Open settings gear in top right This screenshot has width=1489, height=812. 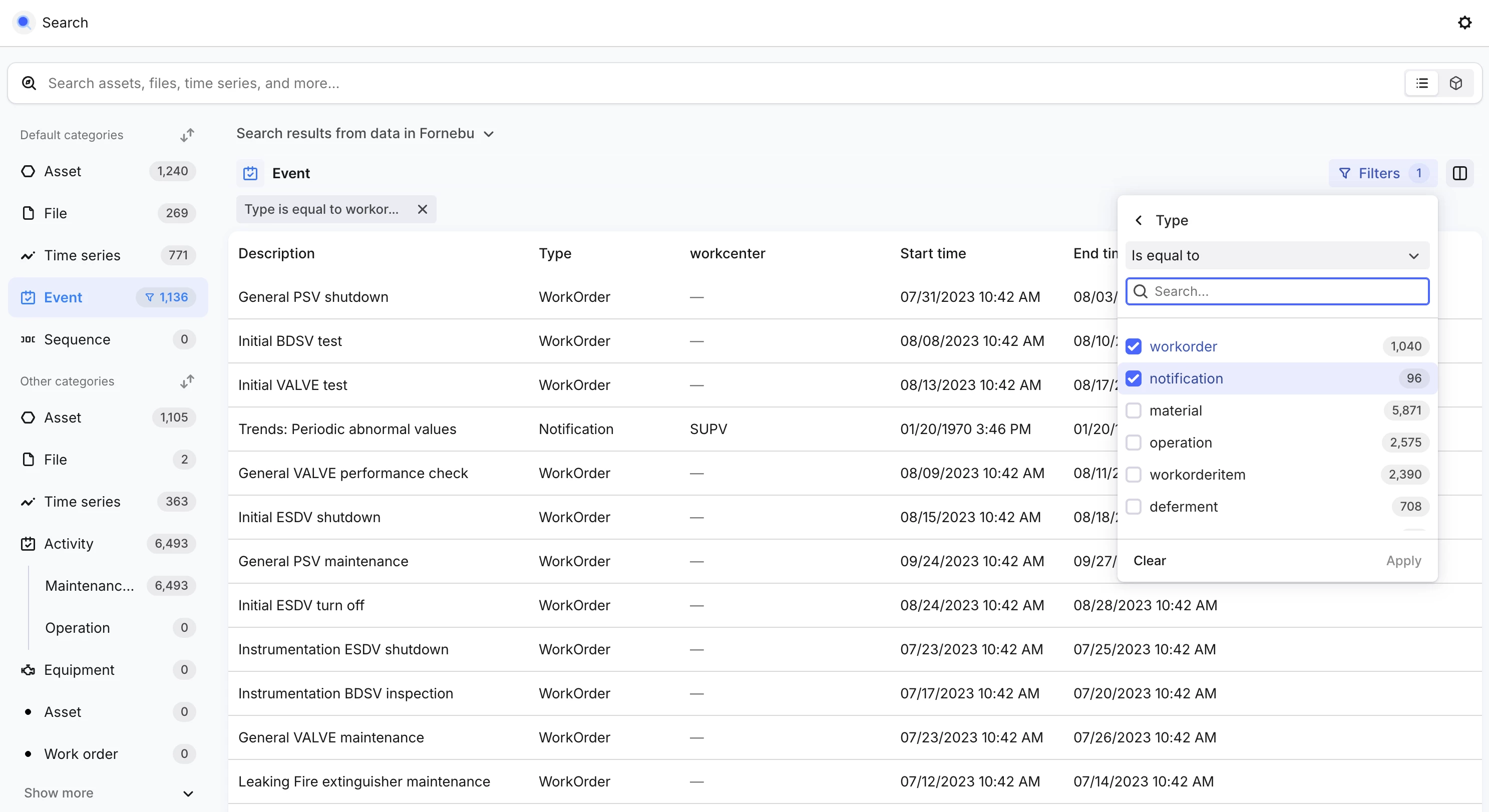(1464, 23)
